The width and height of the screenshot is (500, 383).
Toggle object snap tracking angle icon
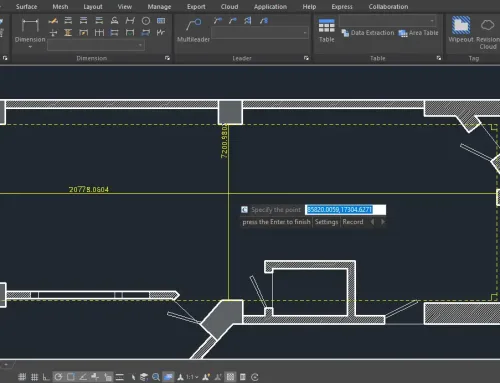point(83,377)
